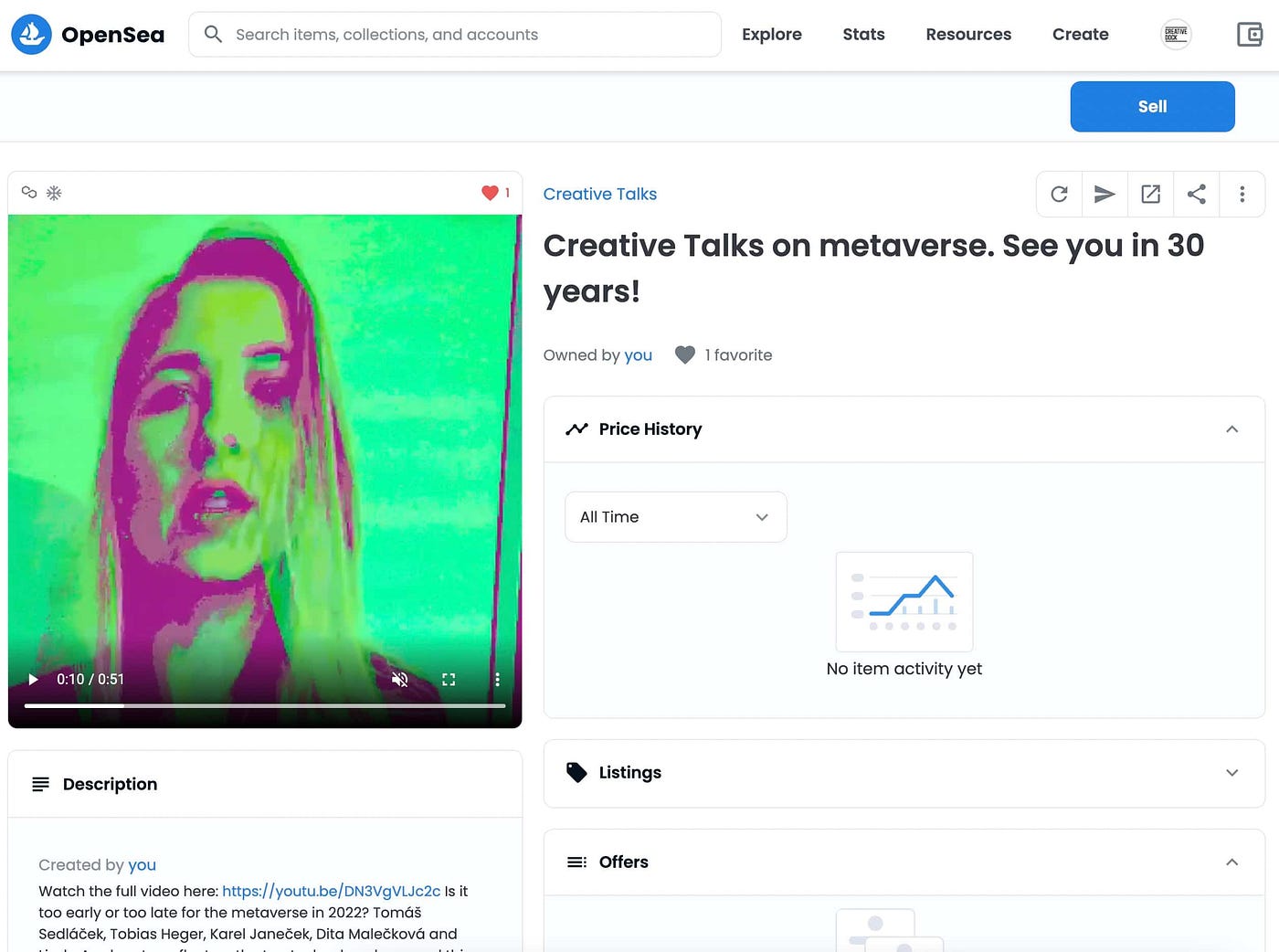Refresh metadata with the reload icon
Image resolution: width=1279 pixels, height=952 pixels.
coord(1059,194)
